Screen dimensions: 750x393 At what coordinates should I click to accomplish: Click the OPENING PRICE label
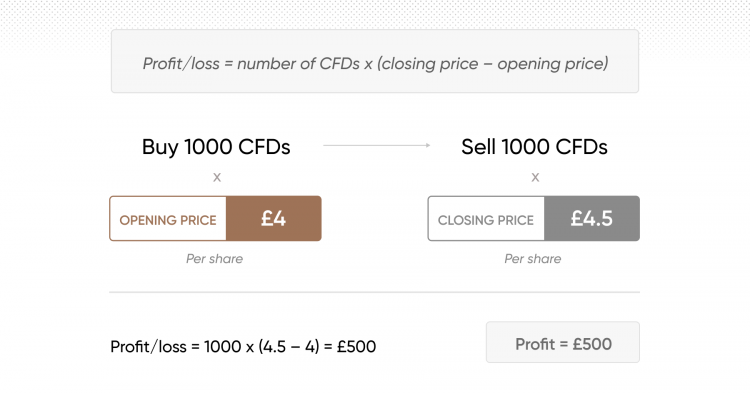click(168, 220)
